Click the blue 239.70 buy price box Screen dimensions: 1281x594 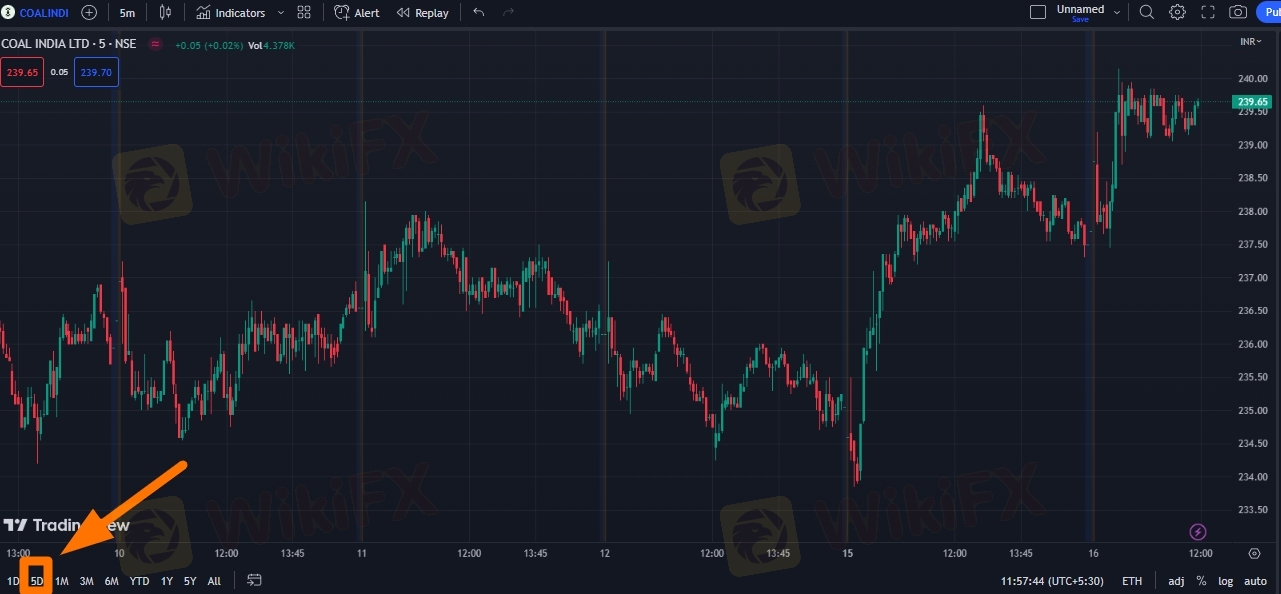(x=97, y=72)
